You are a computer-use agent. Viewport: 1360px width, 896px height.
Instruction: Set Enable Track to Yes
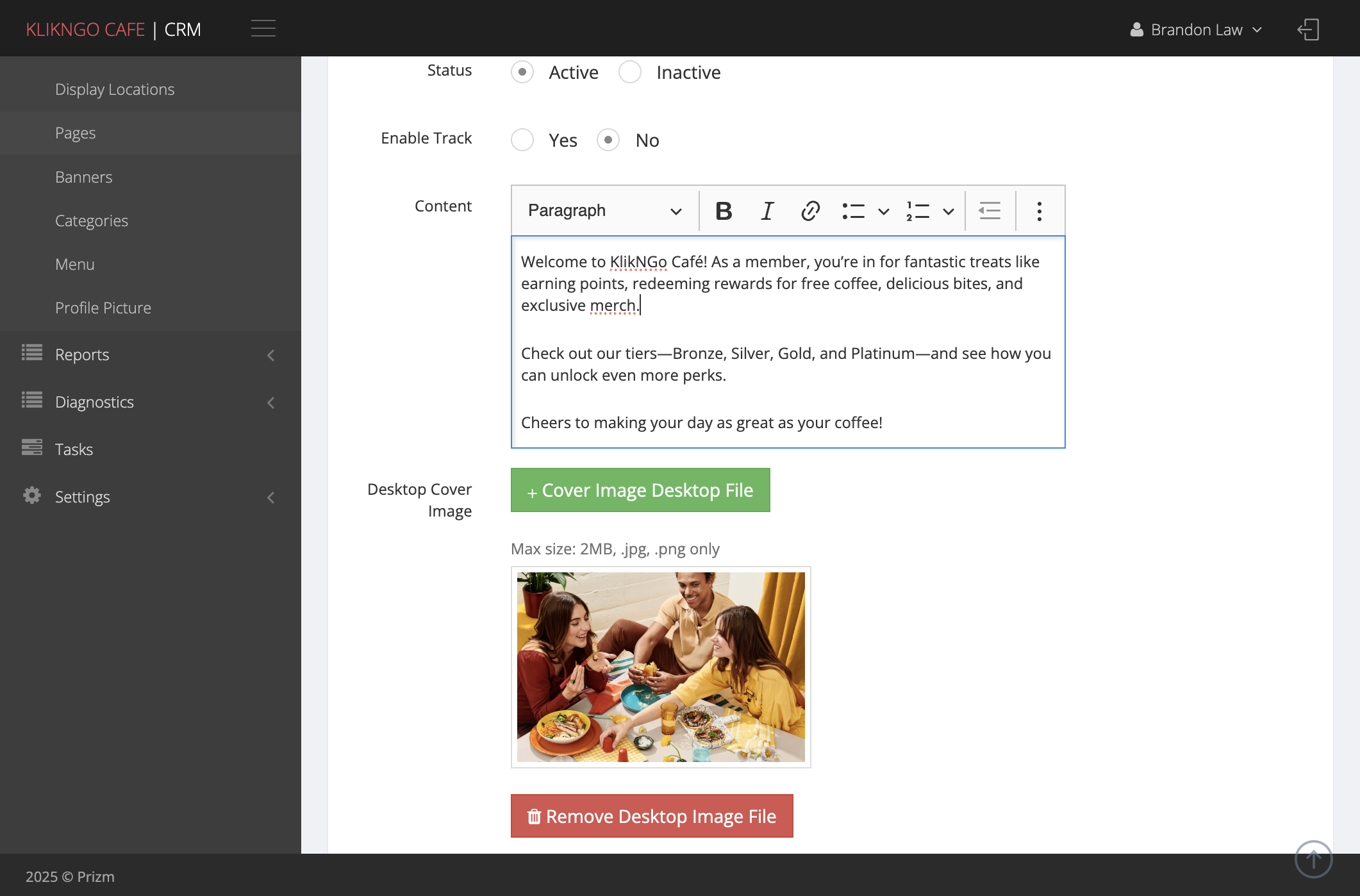tap(522, 140)
